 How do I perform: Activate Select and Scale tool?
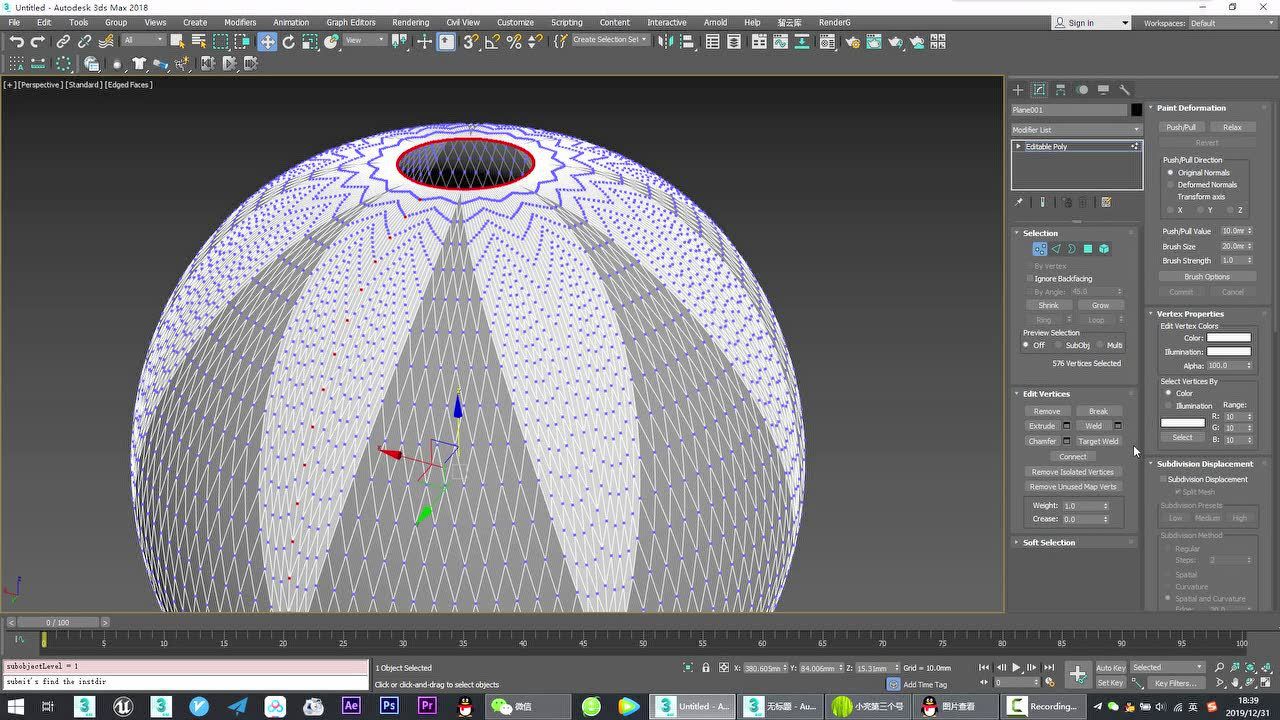[310, 41]
